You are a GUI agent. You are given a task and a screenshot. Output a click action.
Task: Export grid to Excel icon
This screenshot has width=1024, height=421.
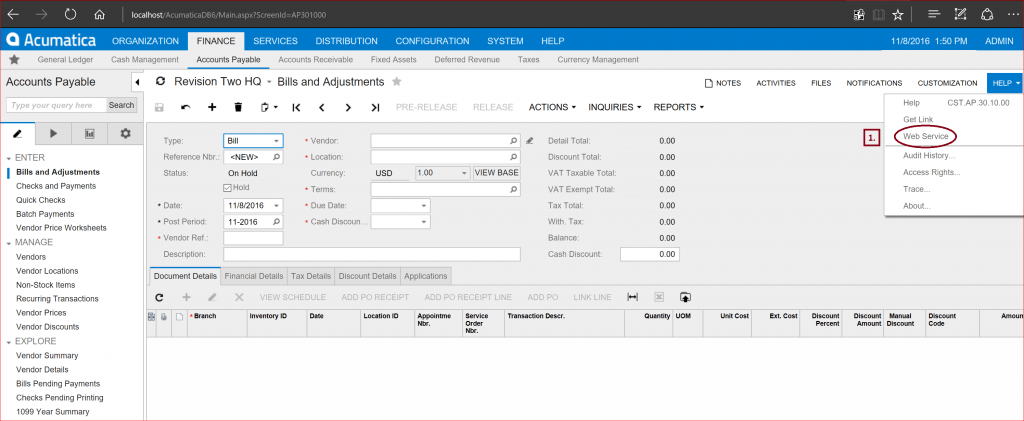(659, 297)
